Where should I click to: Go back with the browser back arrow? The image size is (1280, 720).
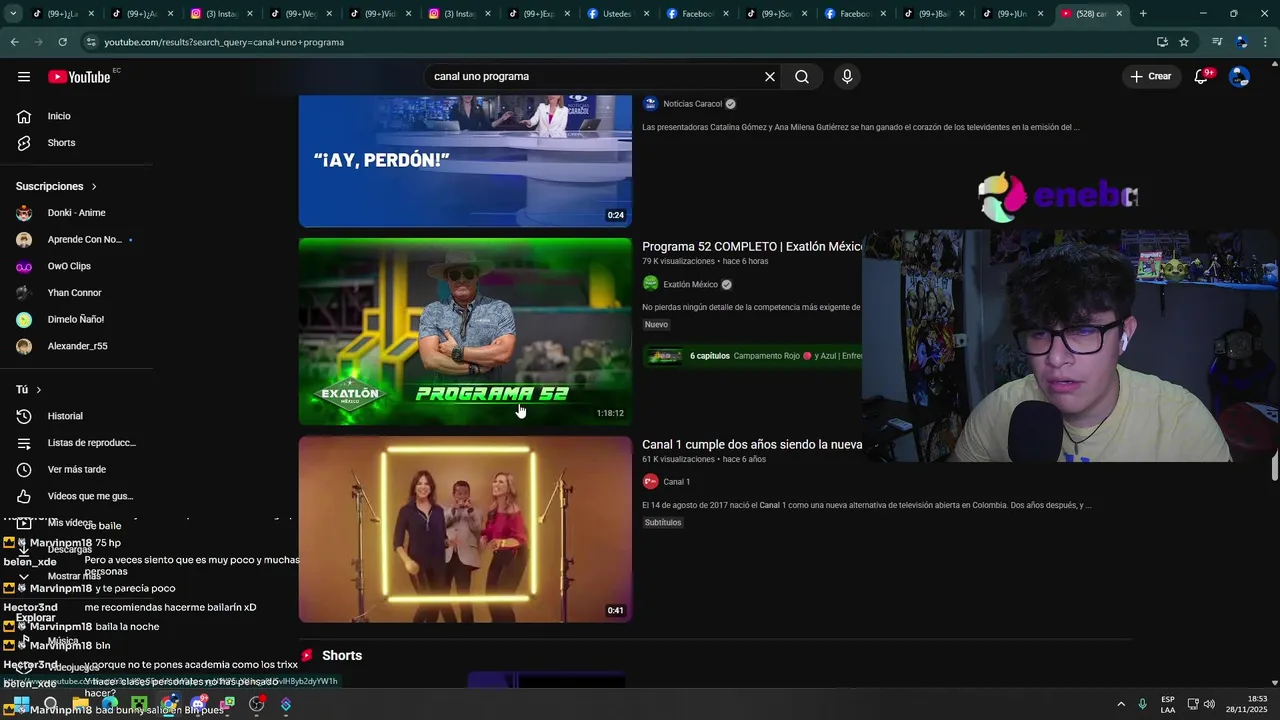[x=14, y=42]
